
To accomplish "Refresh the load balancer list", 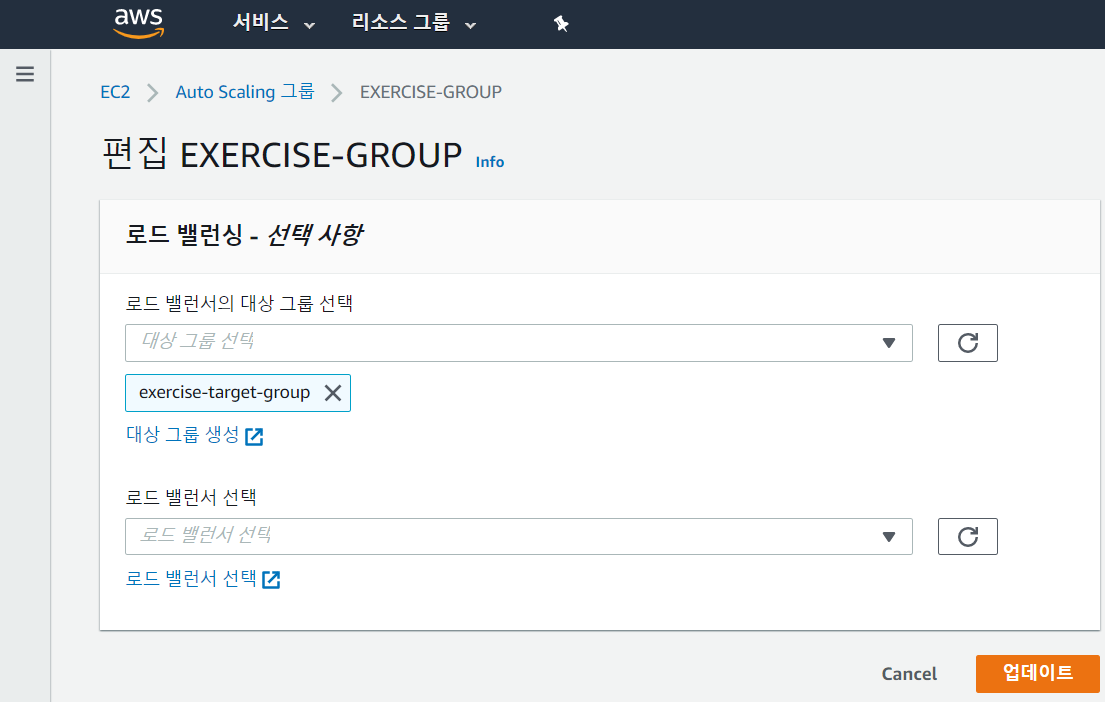I will click(967, 537).
